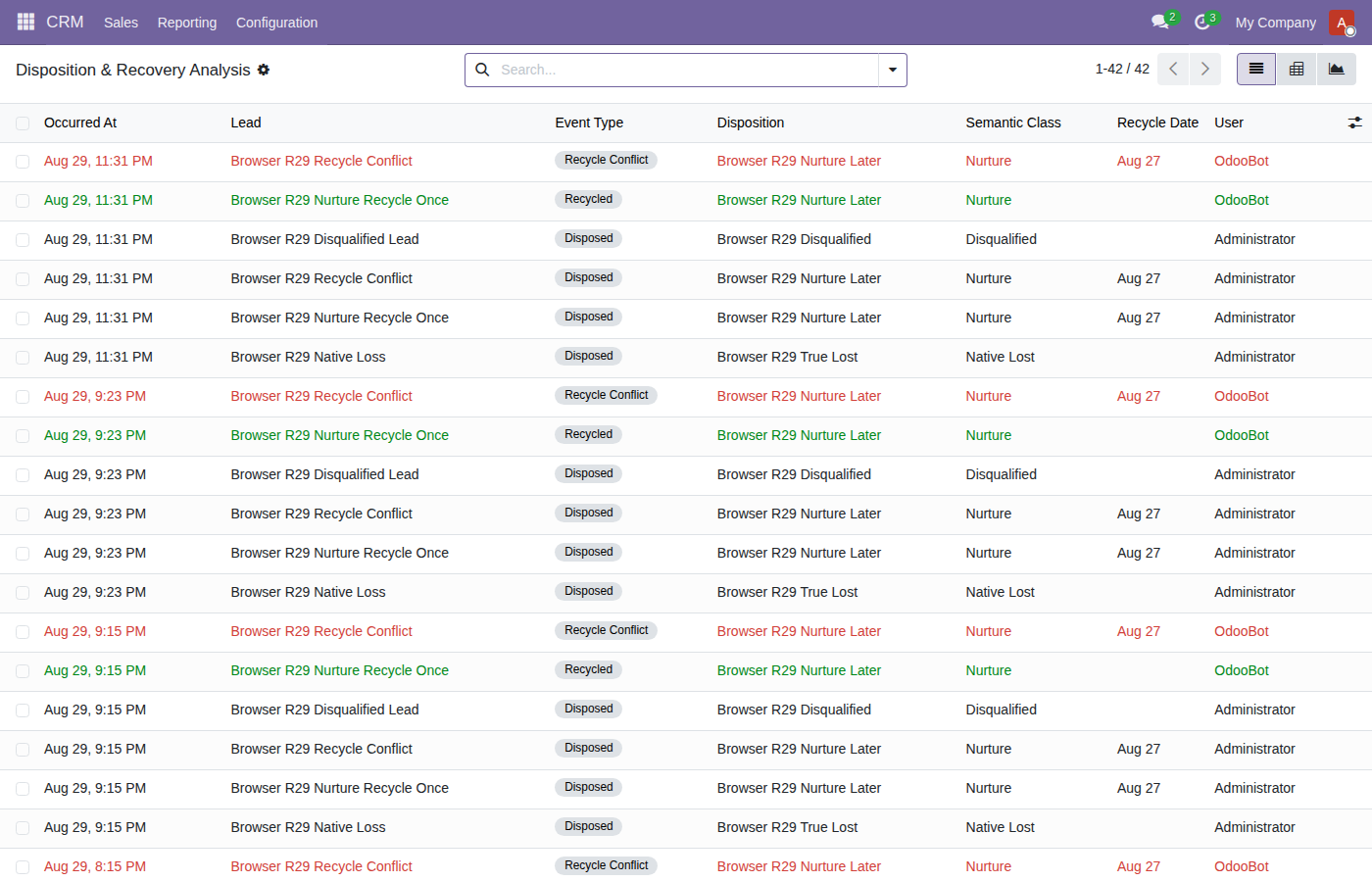Select the first Aug 29, 11:31 PM Recycle Conflict row checkbox
The width and height of the screenshot is (1372, 882).
coord(23,162)
